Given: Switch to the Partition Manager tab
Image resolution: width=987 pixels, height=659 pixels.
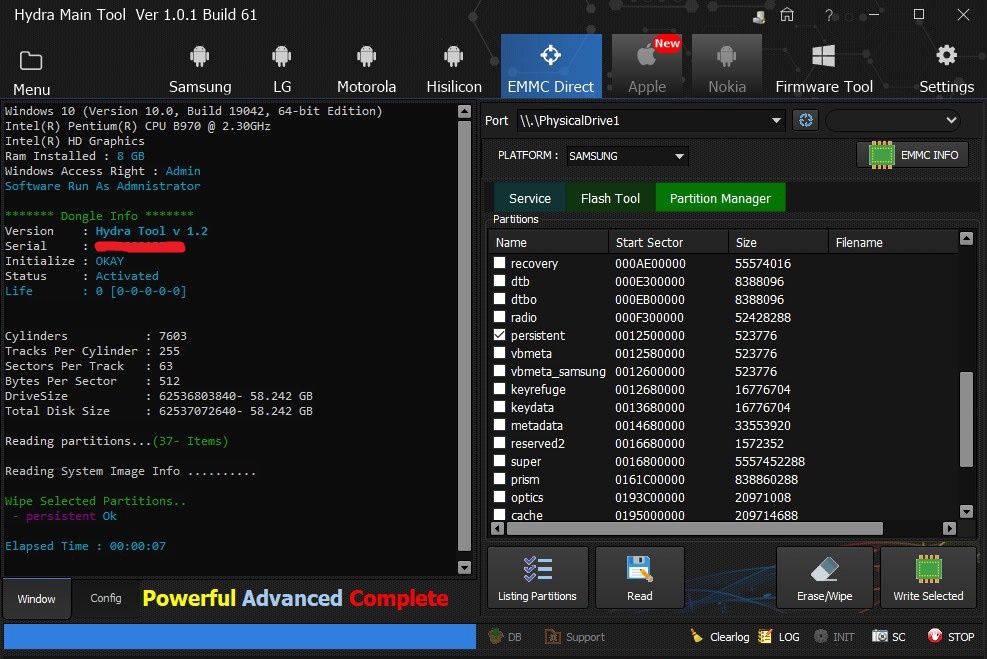Looking at the screenshot, I should [720, 198].
